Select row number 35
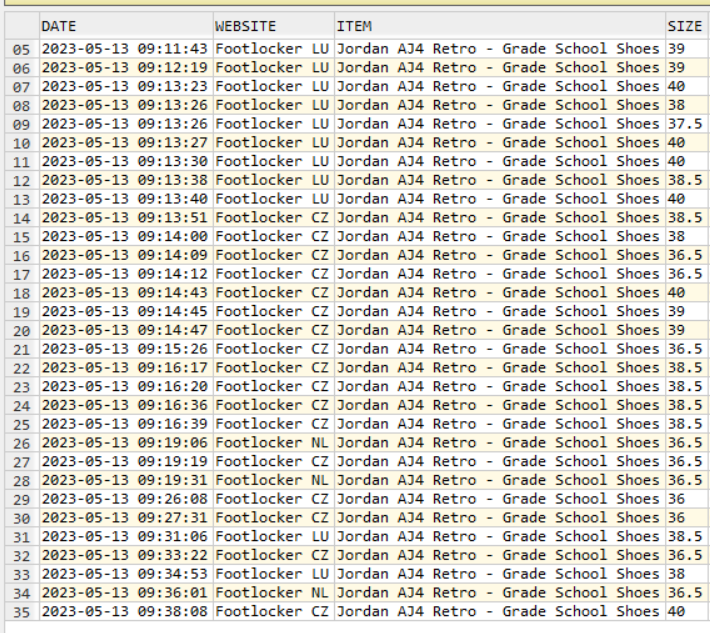 [x=21, y=612]
